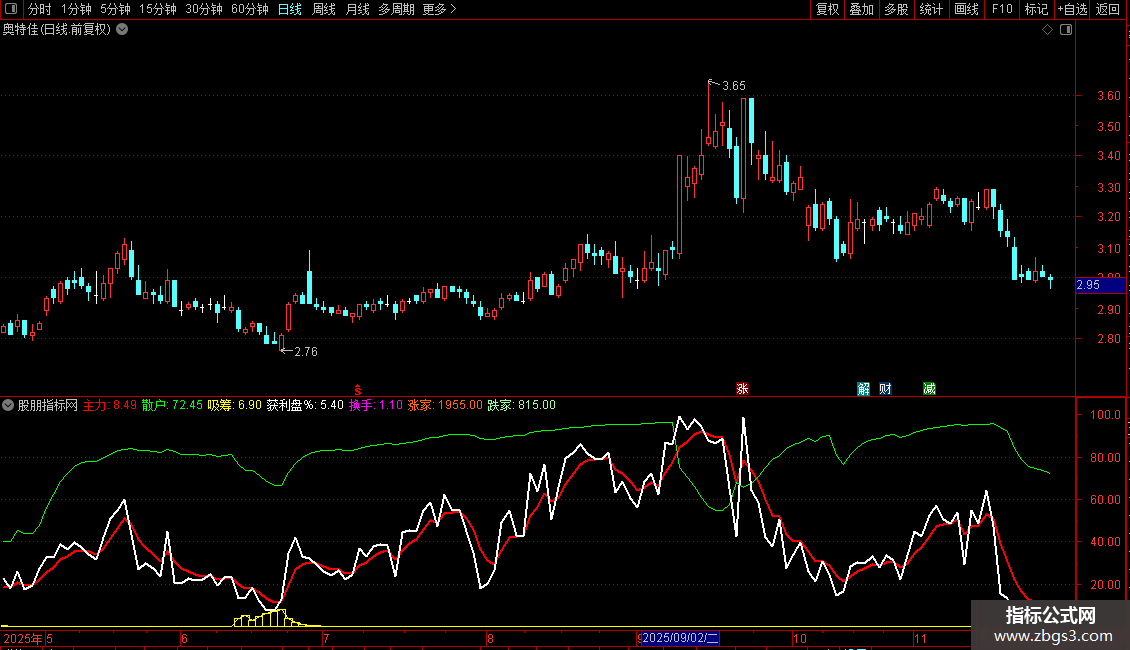
Task: Select the 5分钟 period
Action: [x=115, y=9]
